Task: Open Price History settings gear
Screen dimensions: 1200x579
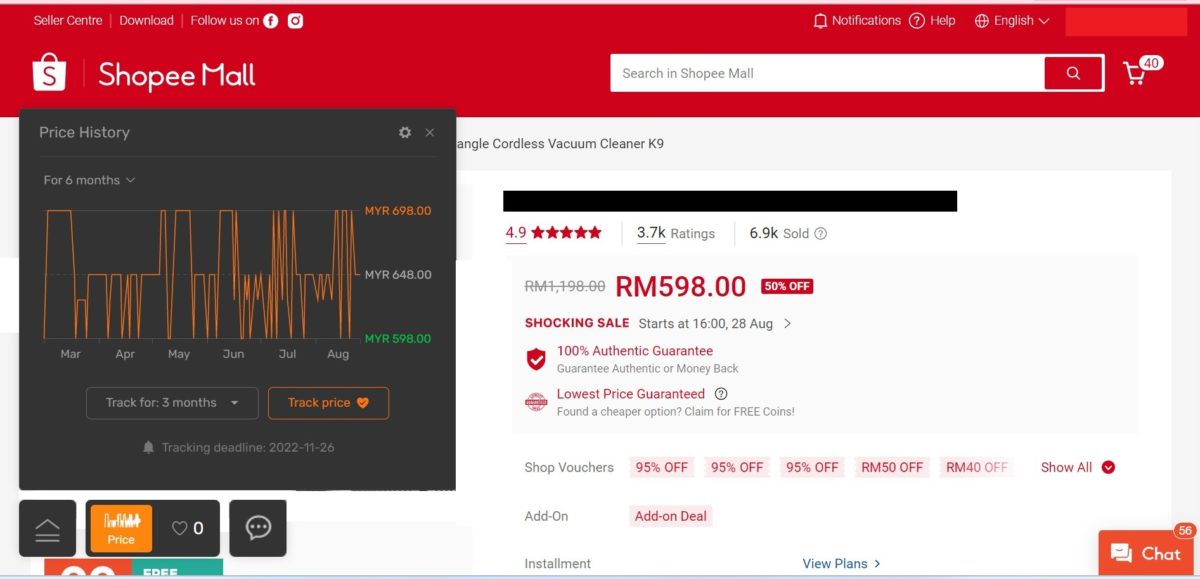Action: pos(405,132)
